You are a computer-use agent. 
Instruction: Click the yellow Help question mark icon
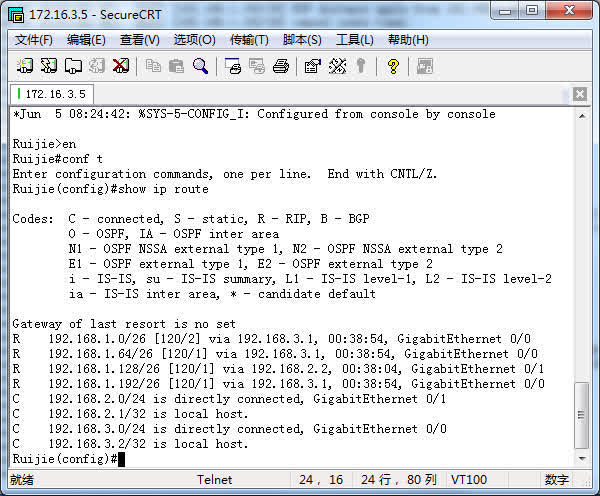pyautogui.click(x=393, y=66)
